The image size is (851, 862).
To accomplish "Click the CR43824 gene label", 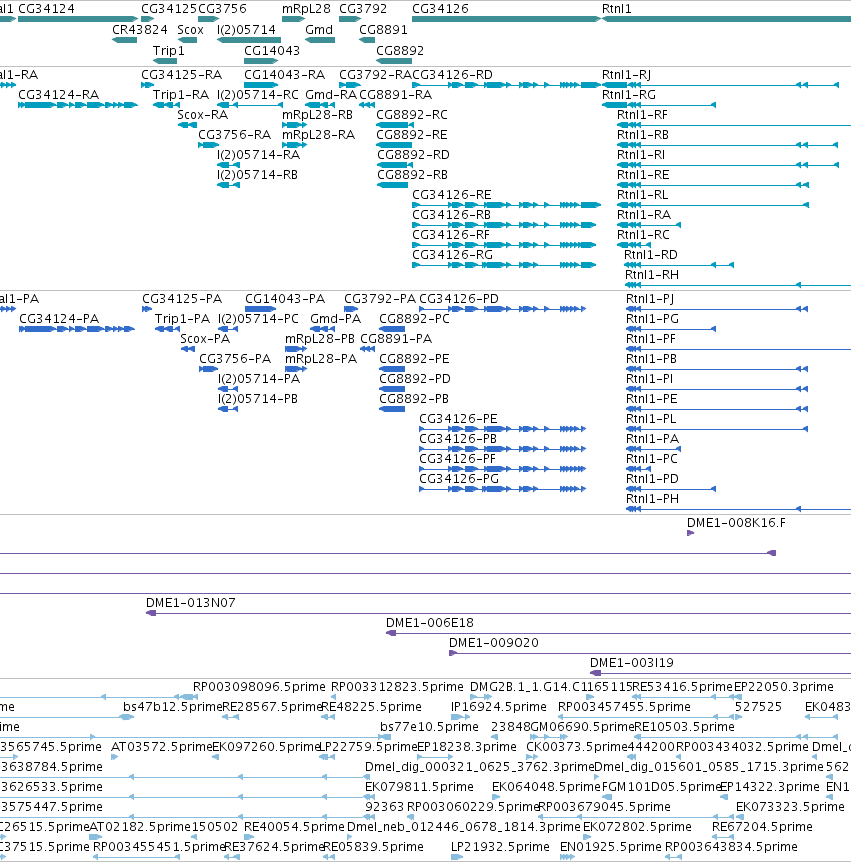I will click(140, 30).
